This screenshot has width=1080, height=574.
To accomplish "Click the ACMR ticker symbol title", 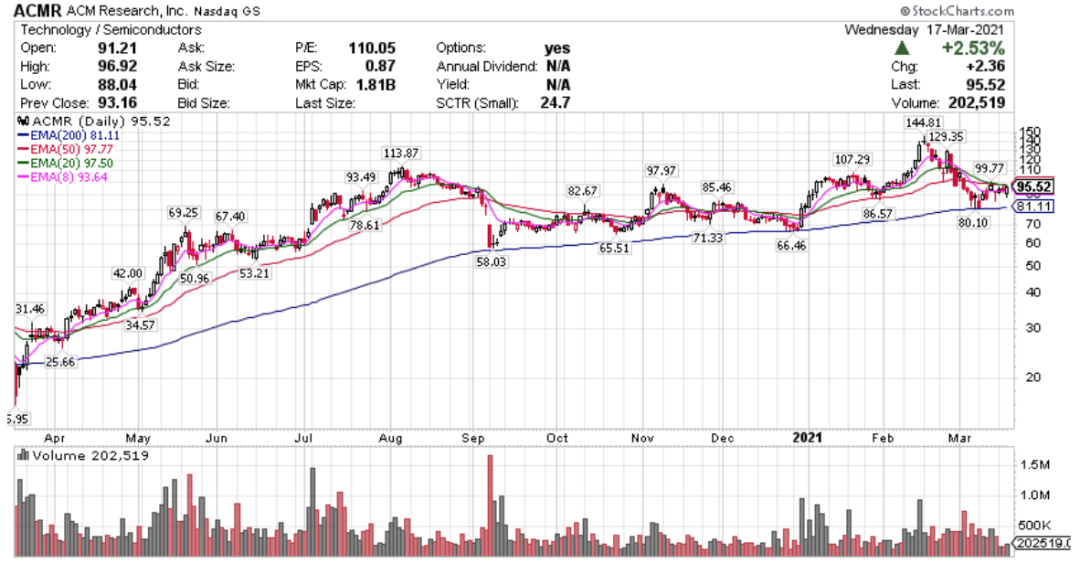I will (x=37, y=11).
